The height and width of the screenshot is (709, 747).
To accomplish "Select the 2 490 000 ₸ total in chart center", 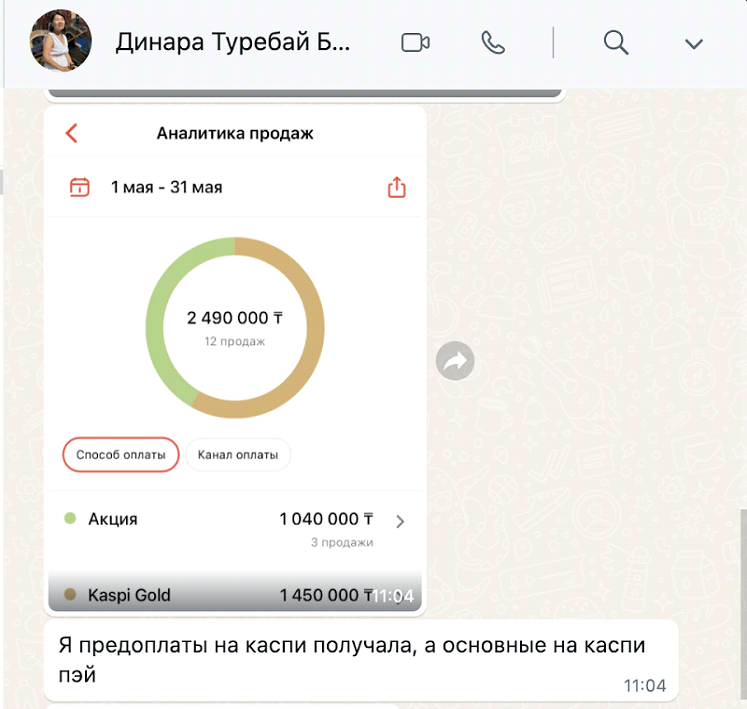I will point(235,318).
